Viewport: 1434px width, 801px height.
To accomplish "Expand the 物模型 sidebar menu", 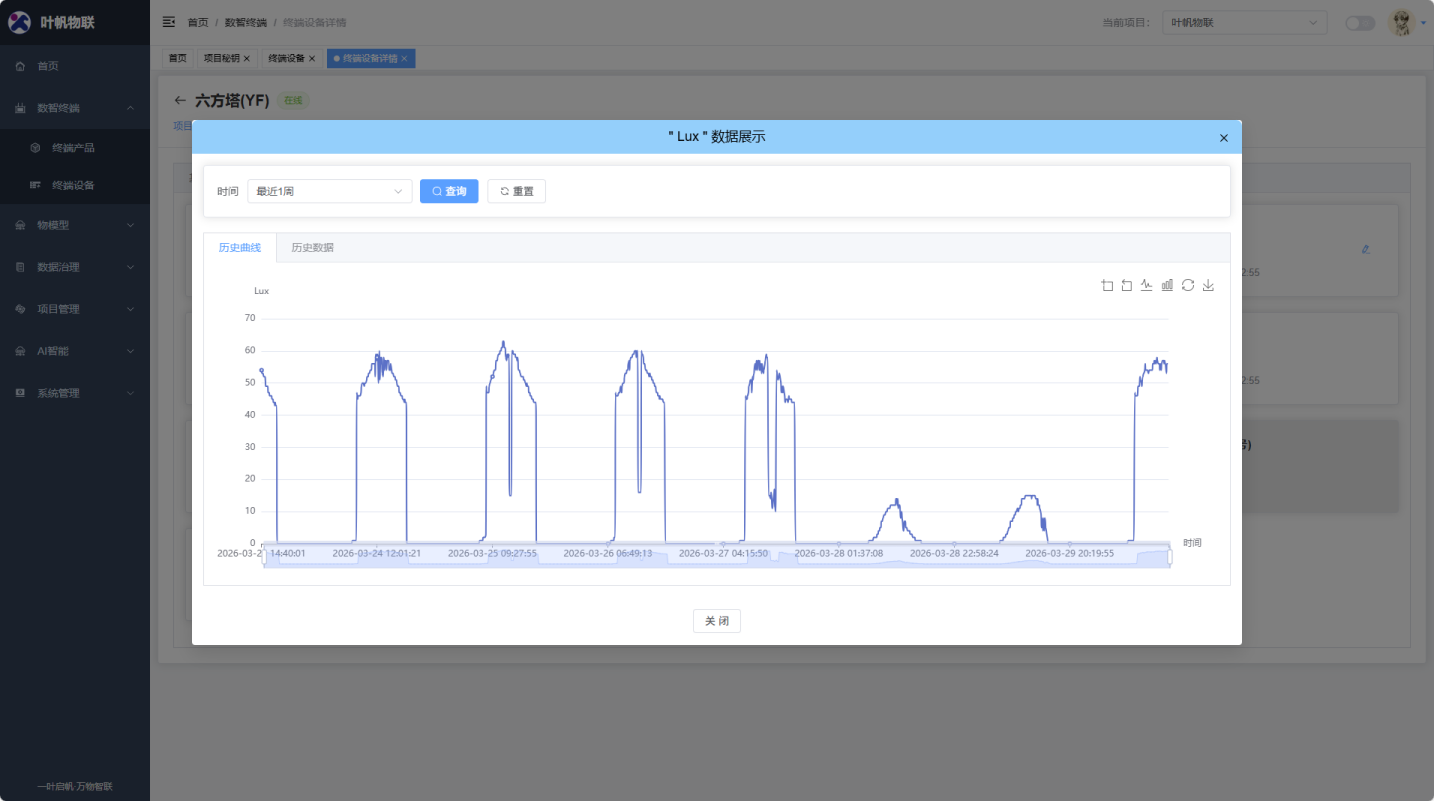I will click(75, 225).
